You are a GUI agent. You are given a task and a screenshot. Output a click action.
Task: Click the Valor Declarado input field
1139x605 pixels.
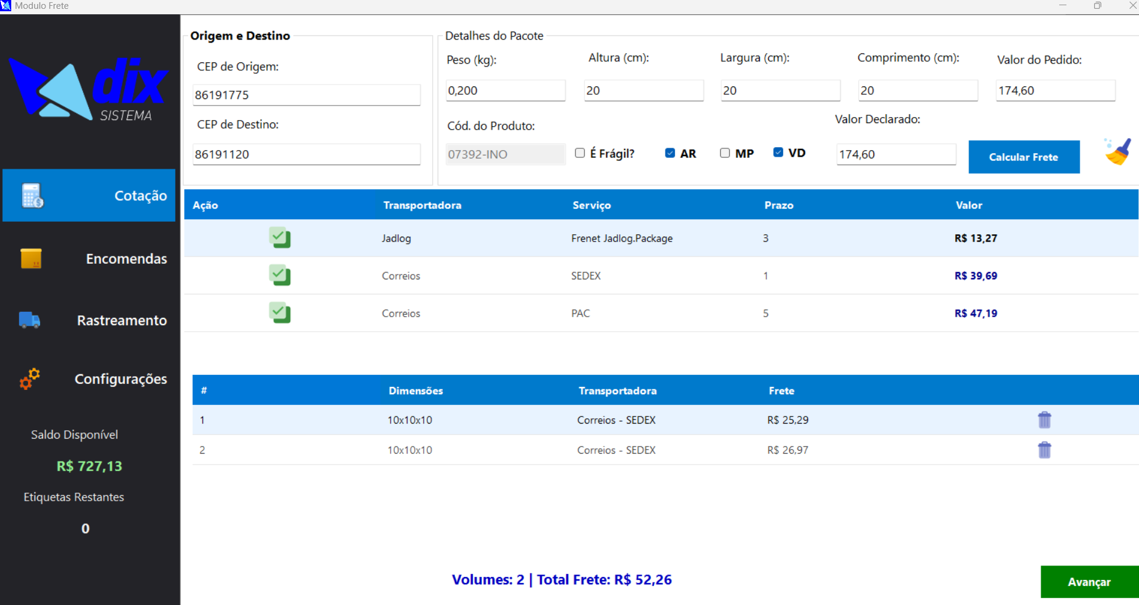pyautogui.click(x=895, y=155)
